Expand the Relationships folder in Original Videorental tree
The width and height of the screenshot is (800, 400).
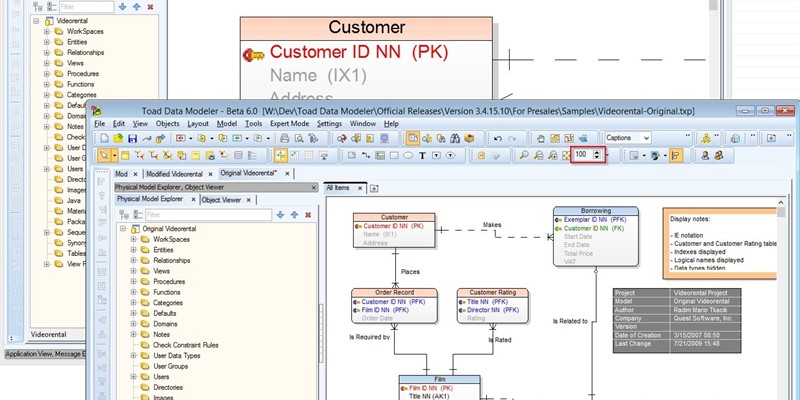pyautogui.click(x=134, y=260)
